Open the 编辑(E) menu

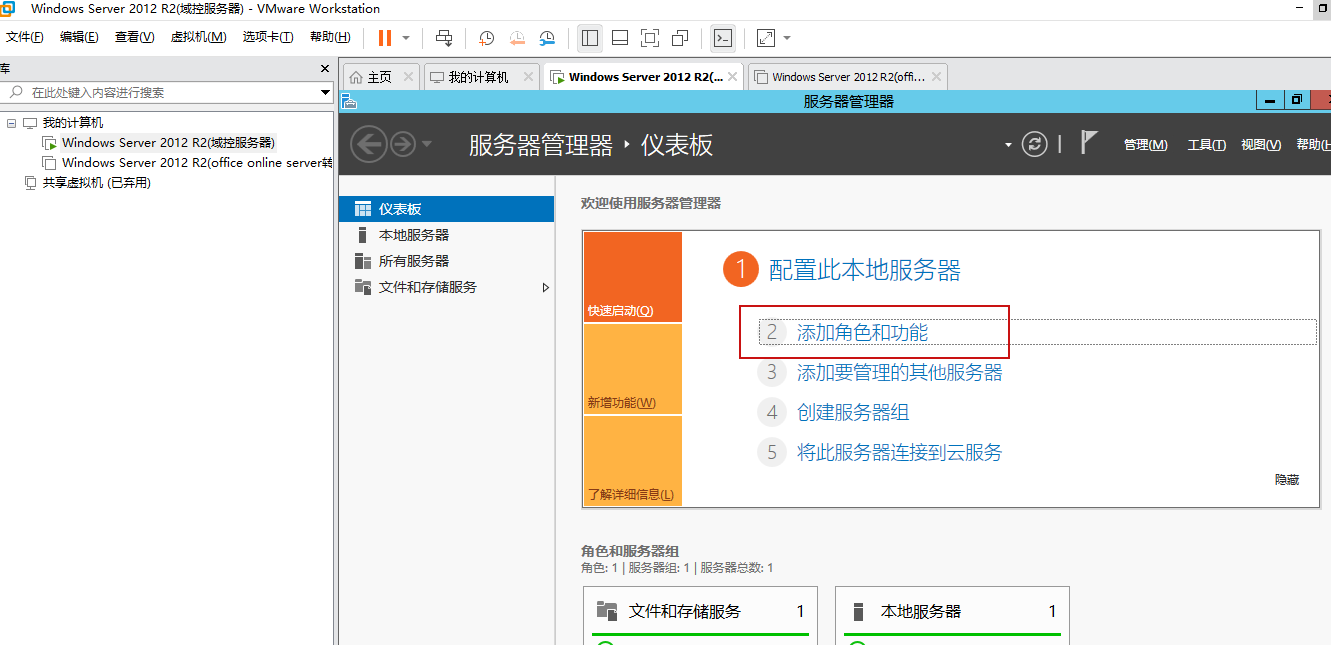pos(79,37)
